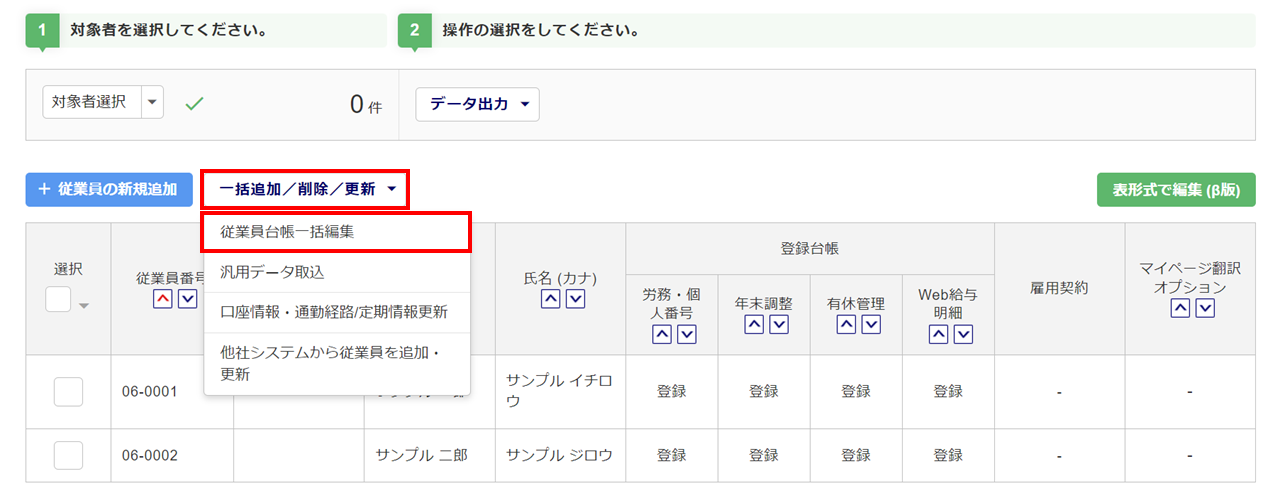Sort Web給与明細 column descending
1280x486 pixels.
[963, 335]
